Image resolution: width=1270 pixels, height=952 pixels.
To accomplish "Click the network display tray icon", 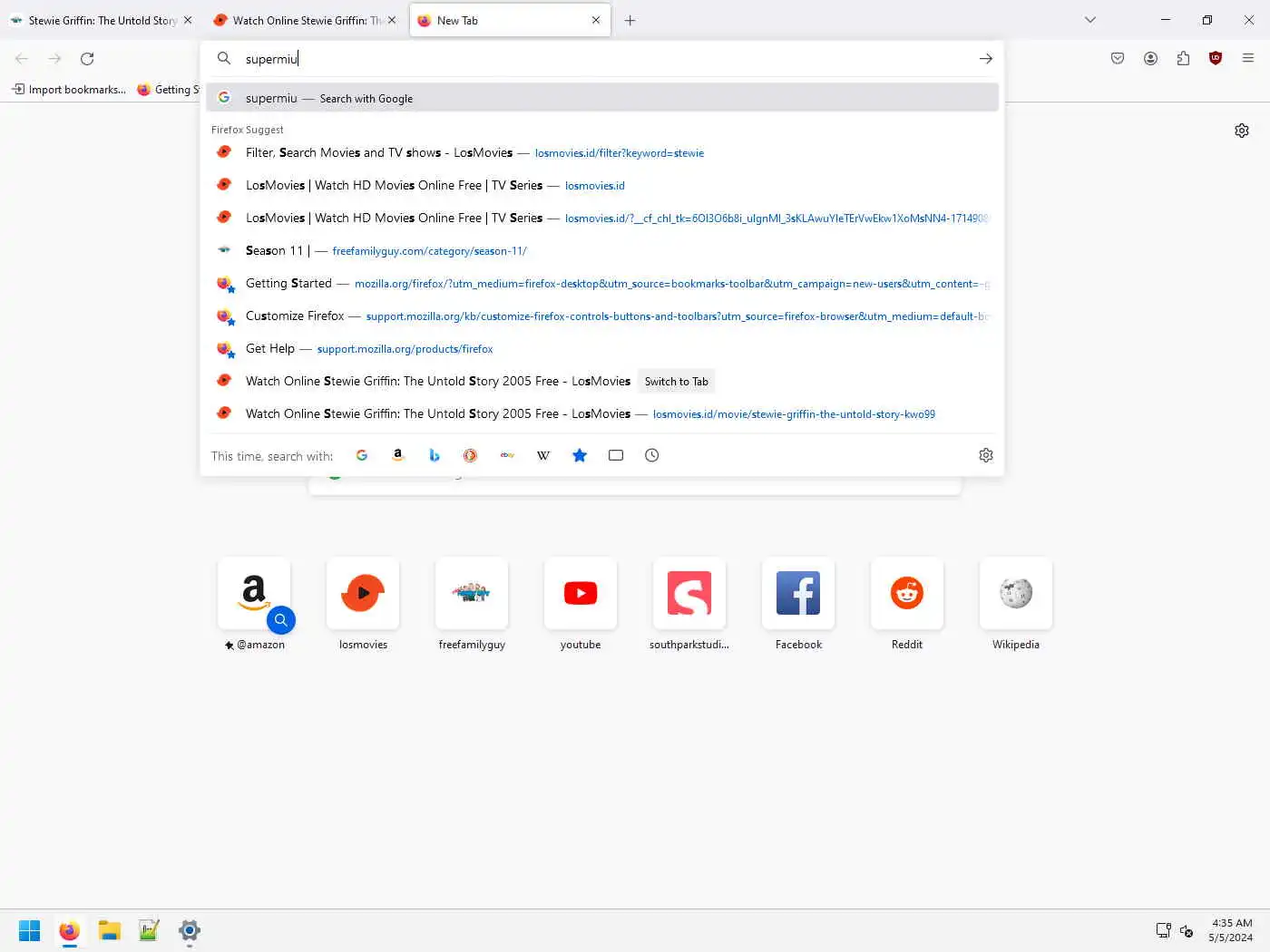I will point(1164,930).
